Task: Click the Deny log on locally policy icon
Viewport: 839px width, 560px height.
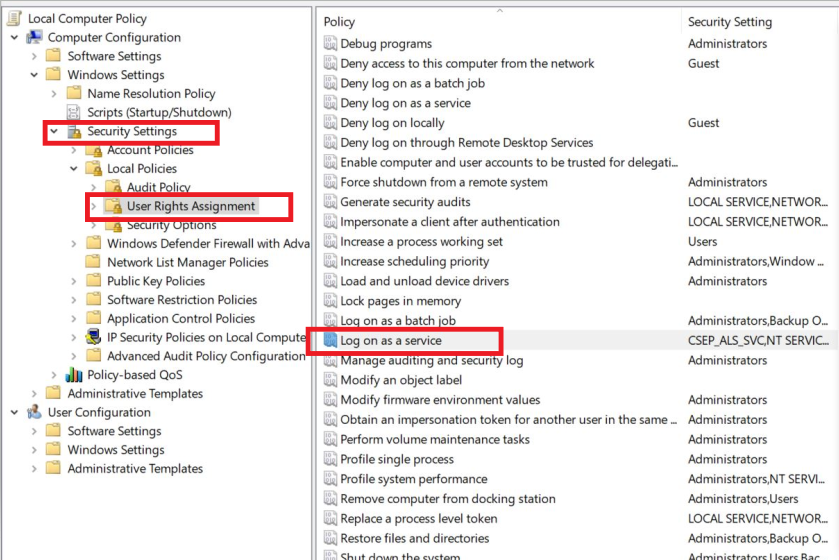Action: 330,122
